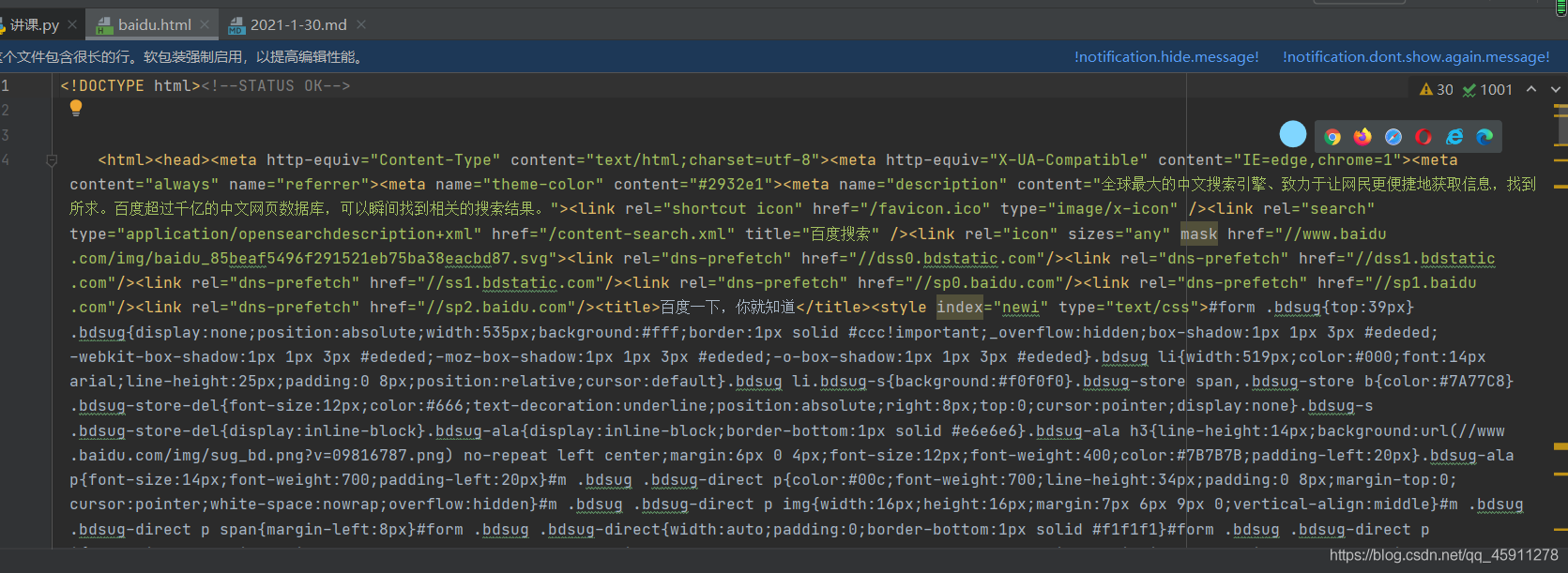The width and height of the screenshot is (1568, 573).
Task: Click line number 4 in gutter
Action: (x=5, y=160)
